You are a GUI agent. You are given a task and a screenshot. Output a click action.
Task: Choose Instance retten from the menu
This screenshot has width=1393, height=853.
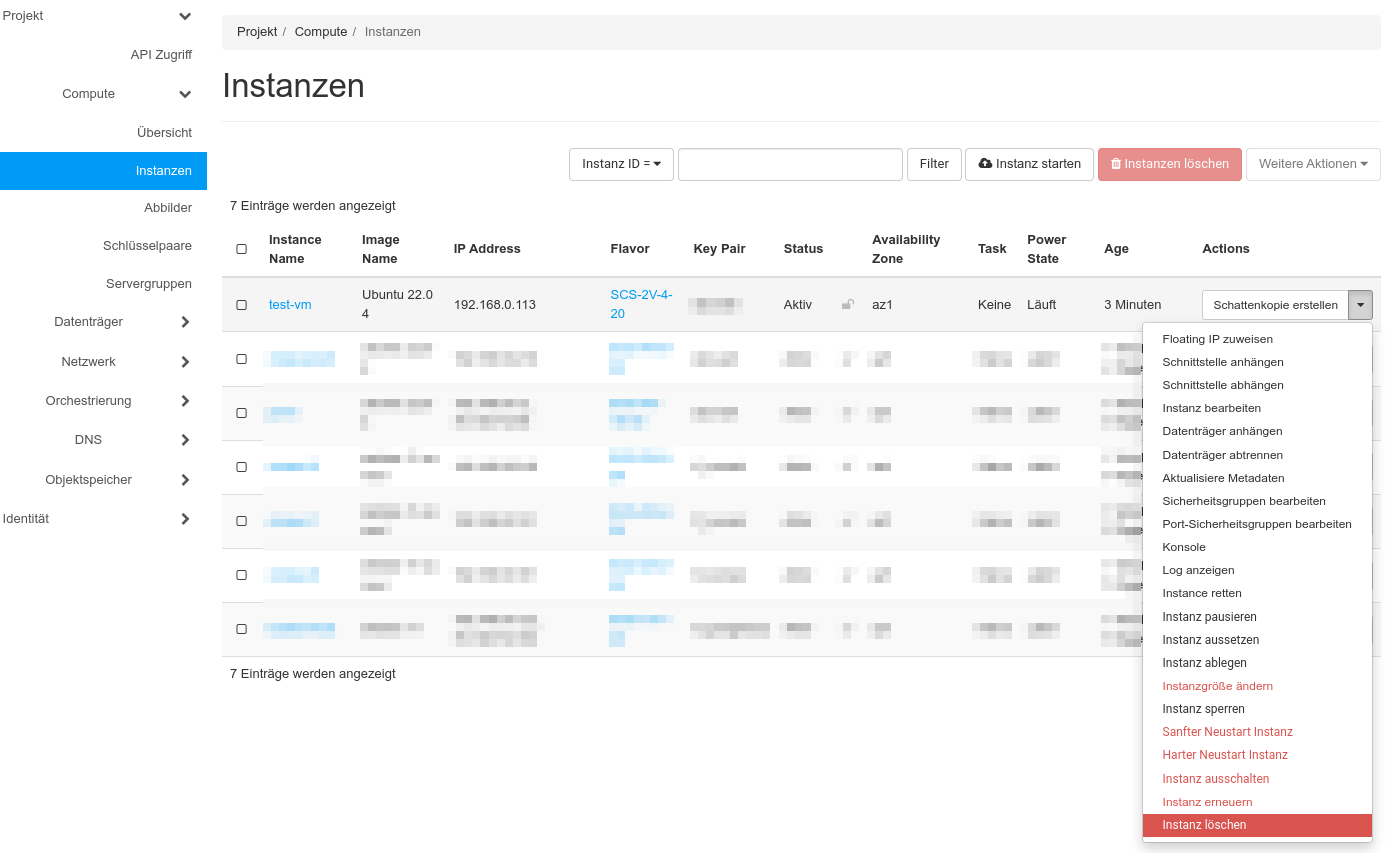[x=1201, y=593]
